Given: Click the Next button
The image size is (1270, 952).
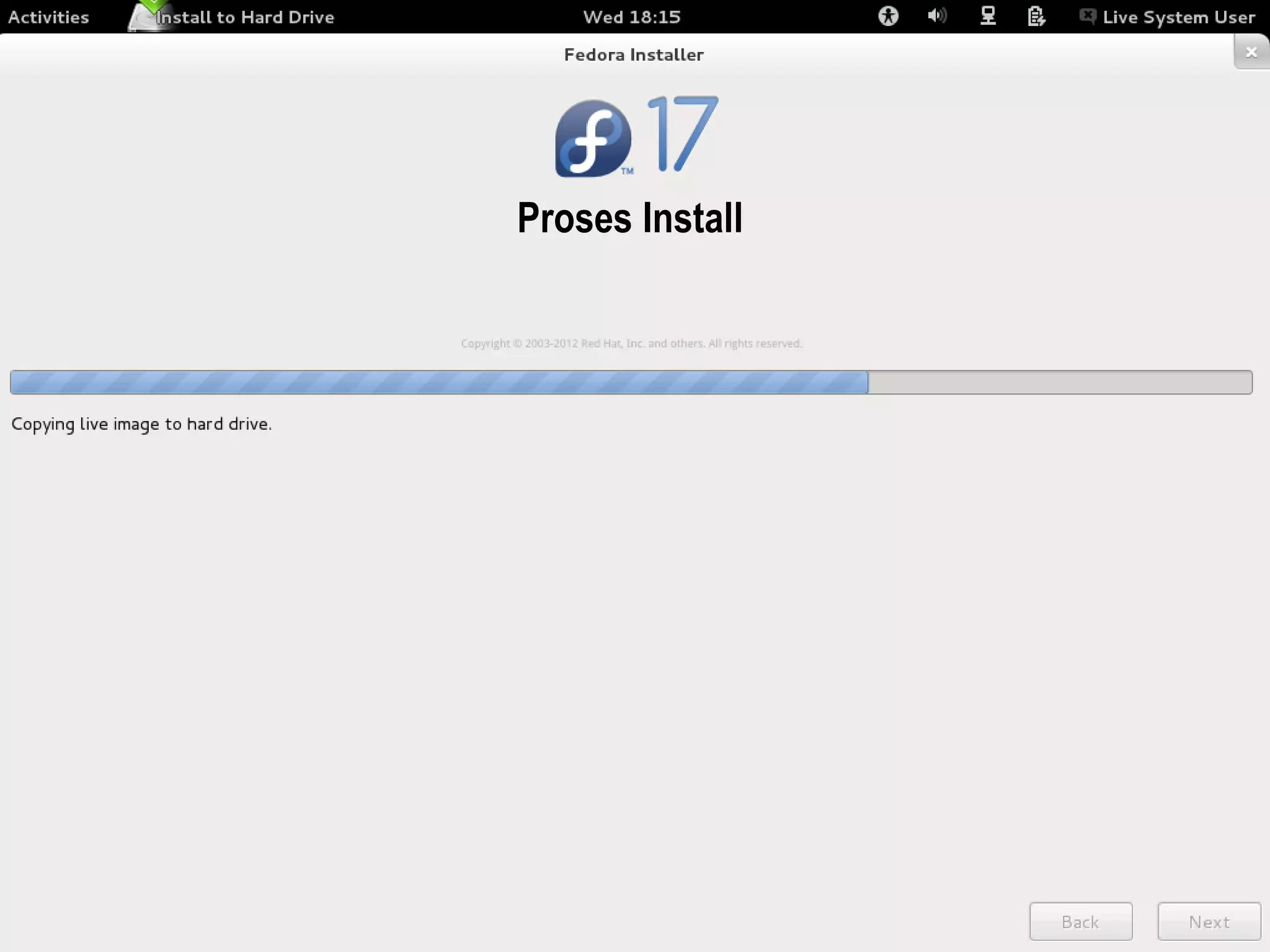Looking at the screenshot, I should tap(1209, 922).
